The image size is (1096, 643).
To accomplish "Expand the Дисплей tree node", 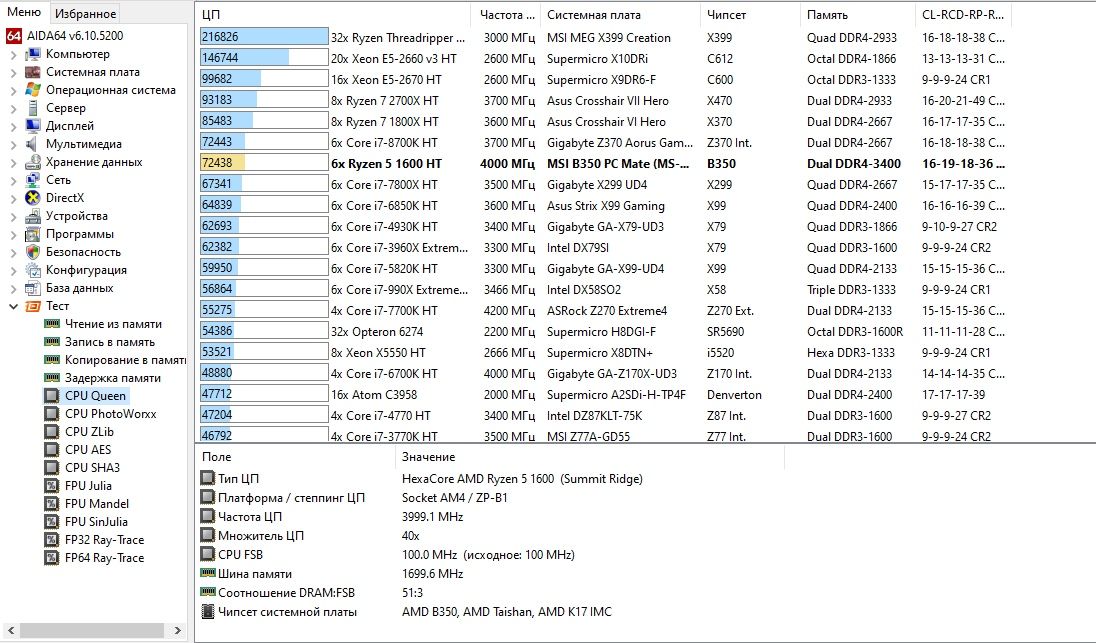I will [x=13, y=127].
